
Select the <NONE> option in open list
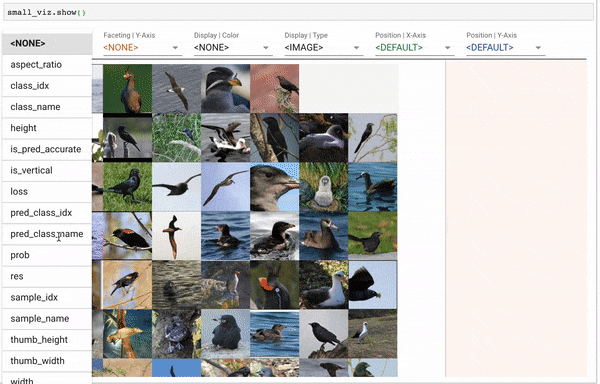point(47,44)
